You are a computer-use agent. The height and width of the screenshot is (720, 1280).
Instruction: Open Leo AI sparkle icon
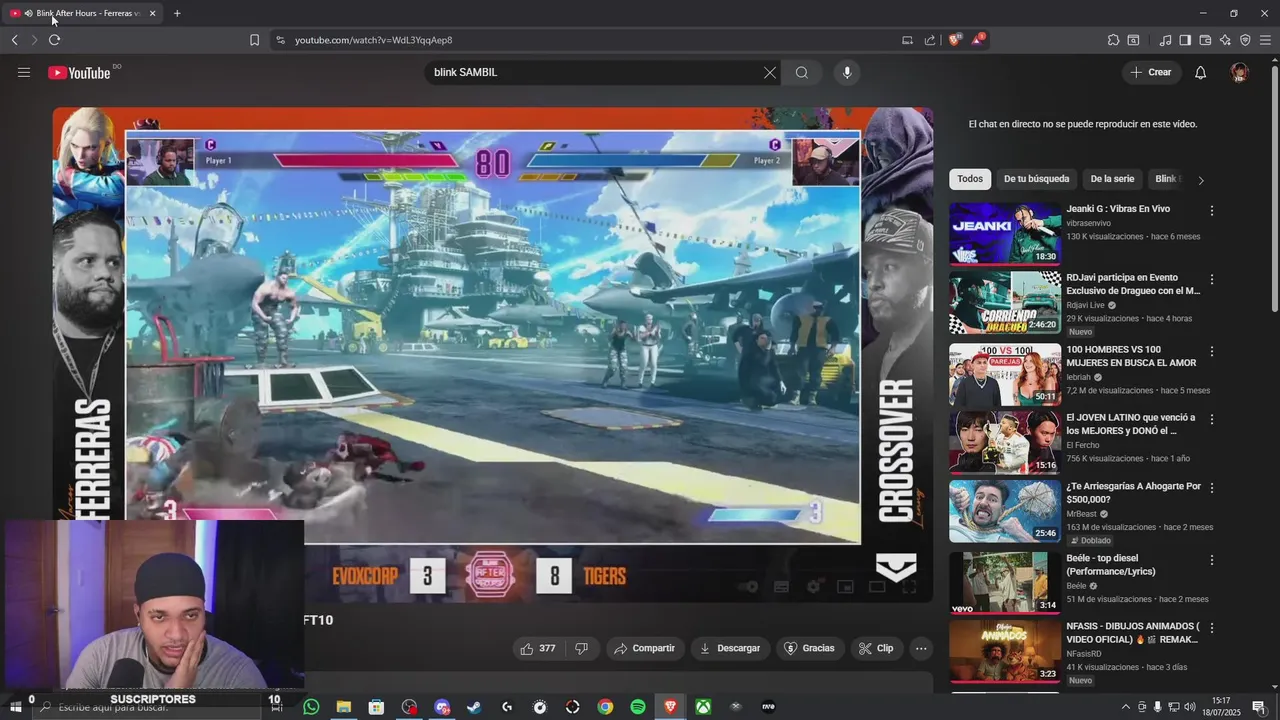click(x=1225, y=40)
